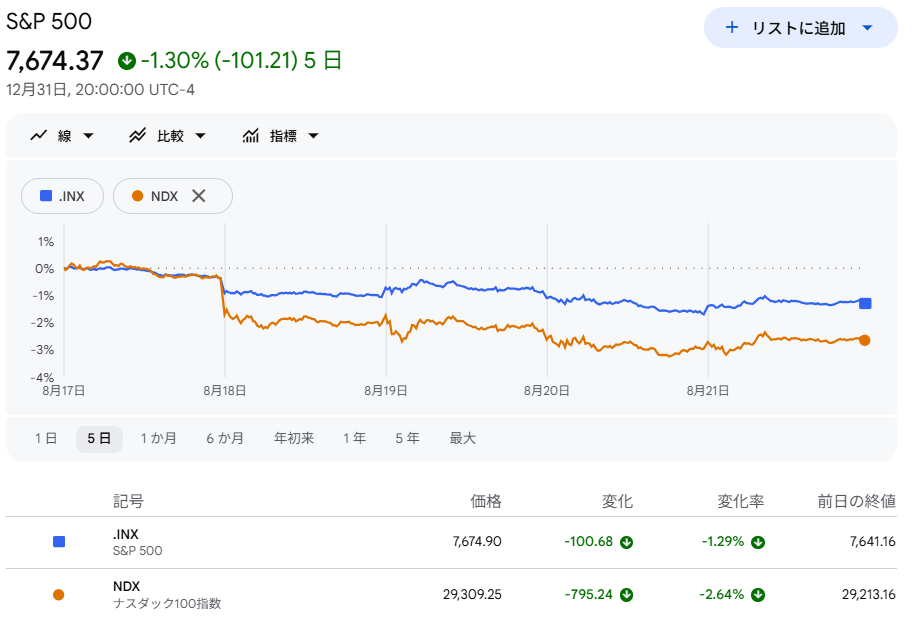Select the 年初来 range tab
This screenshot has height=618, width=919.
click(x=294, y=439)
